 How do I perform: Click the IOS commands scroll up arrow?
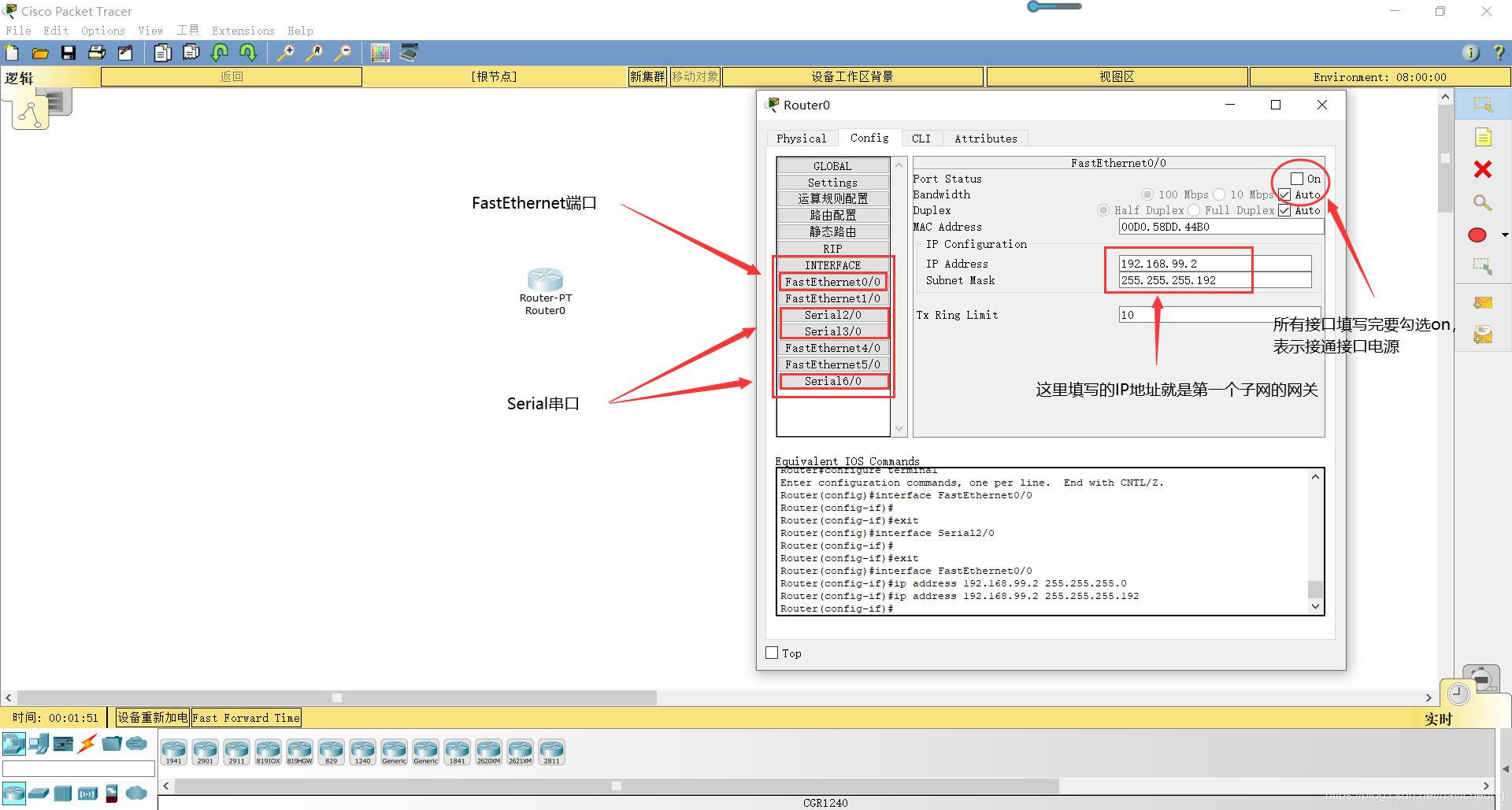coord(1315,476)
